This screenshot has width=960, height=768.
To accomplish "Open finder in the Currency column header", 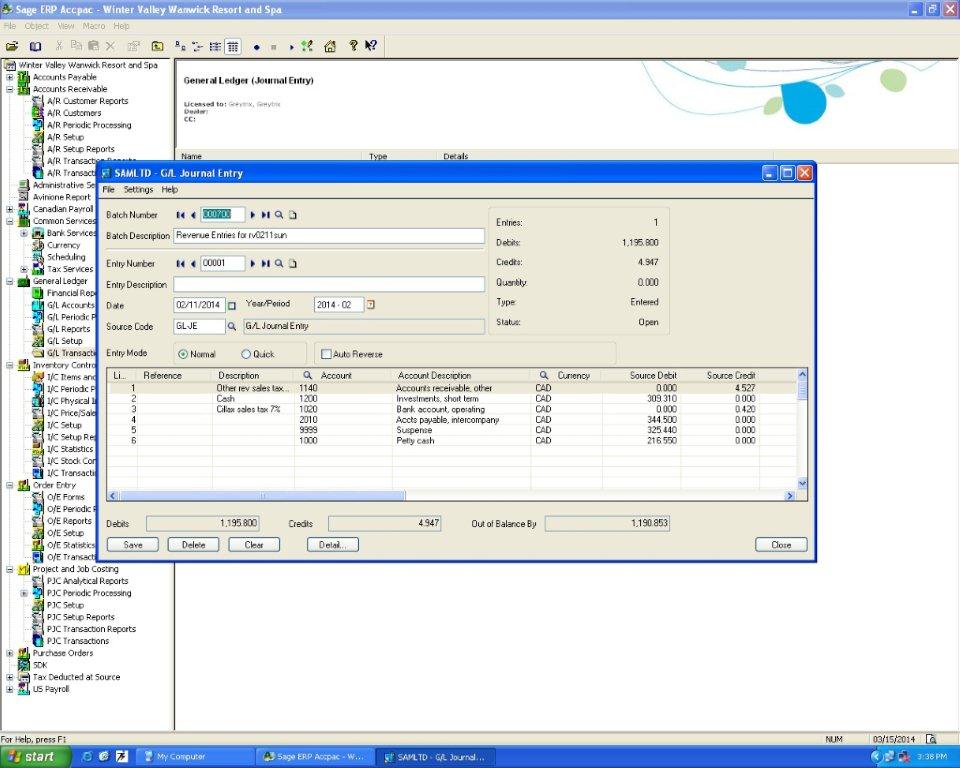I will pos(544,375).
